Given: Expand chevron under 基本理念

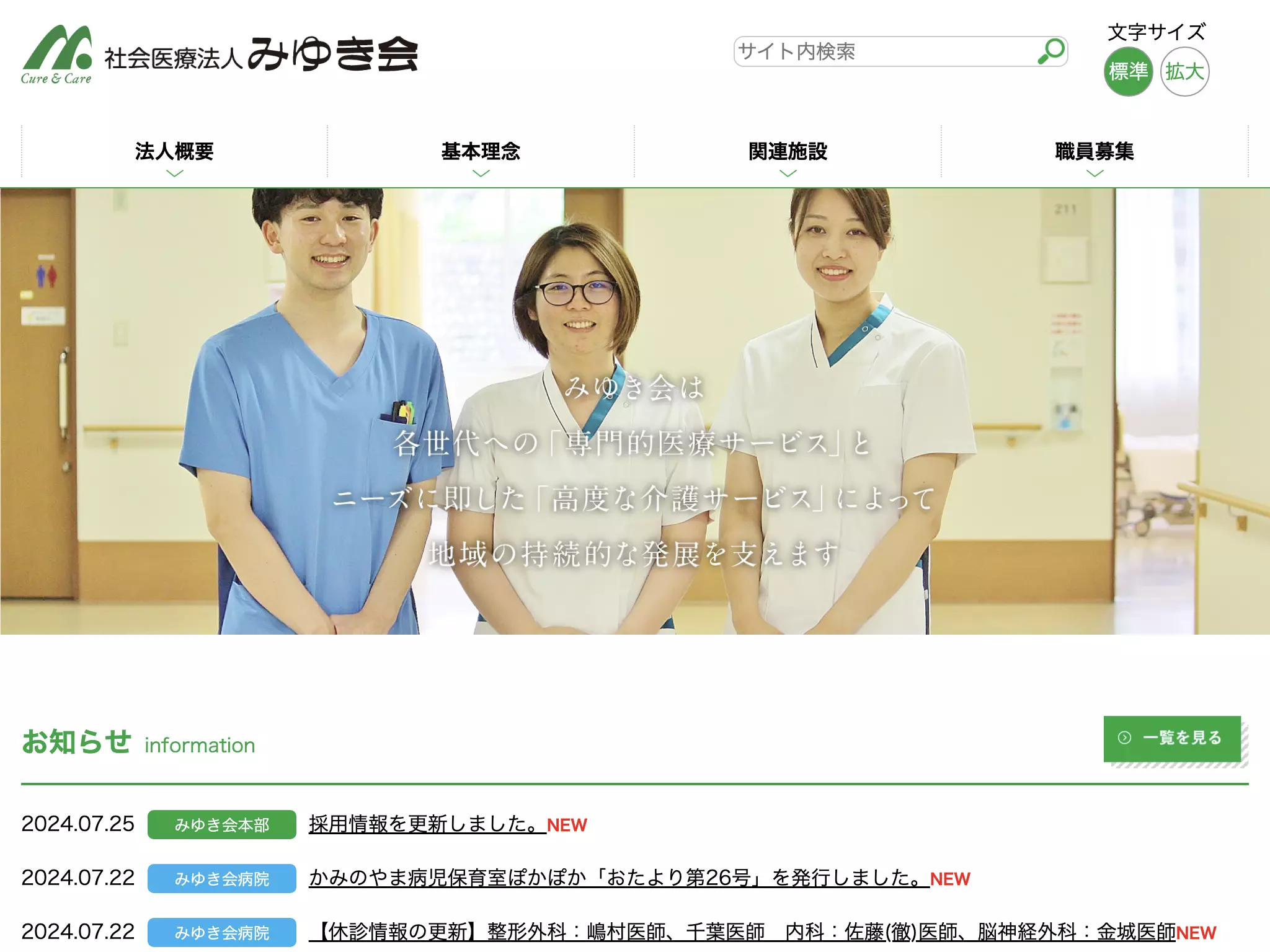Looking at the screenshot, I should [481, 174].
